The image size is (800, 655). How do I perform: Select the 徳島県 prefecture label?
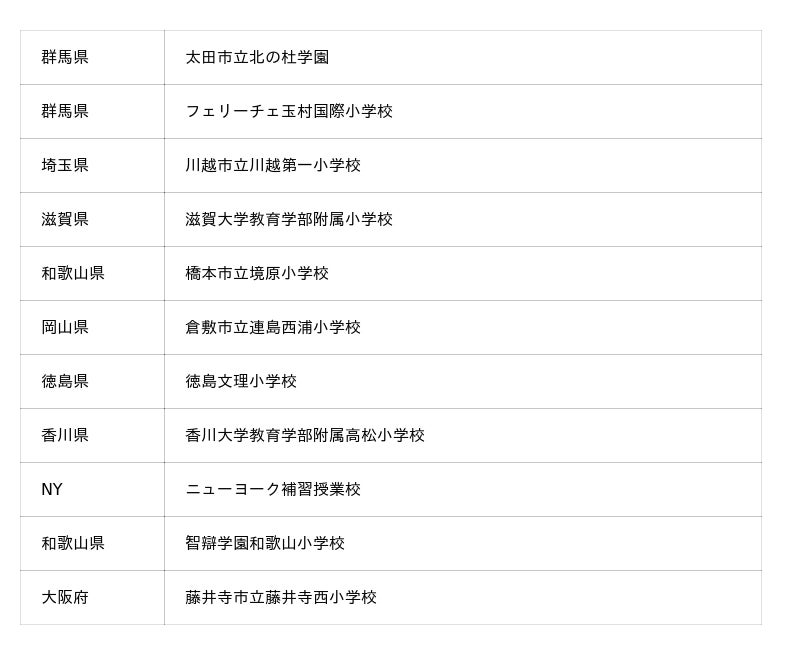tap(65, 381)
